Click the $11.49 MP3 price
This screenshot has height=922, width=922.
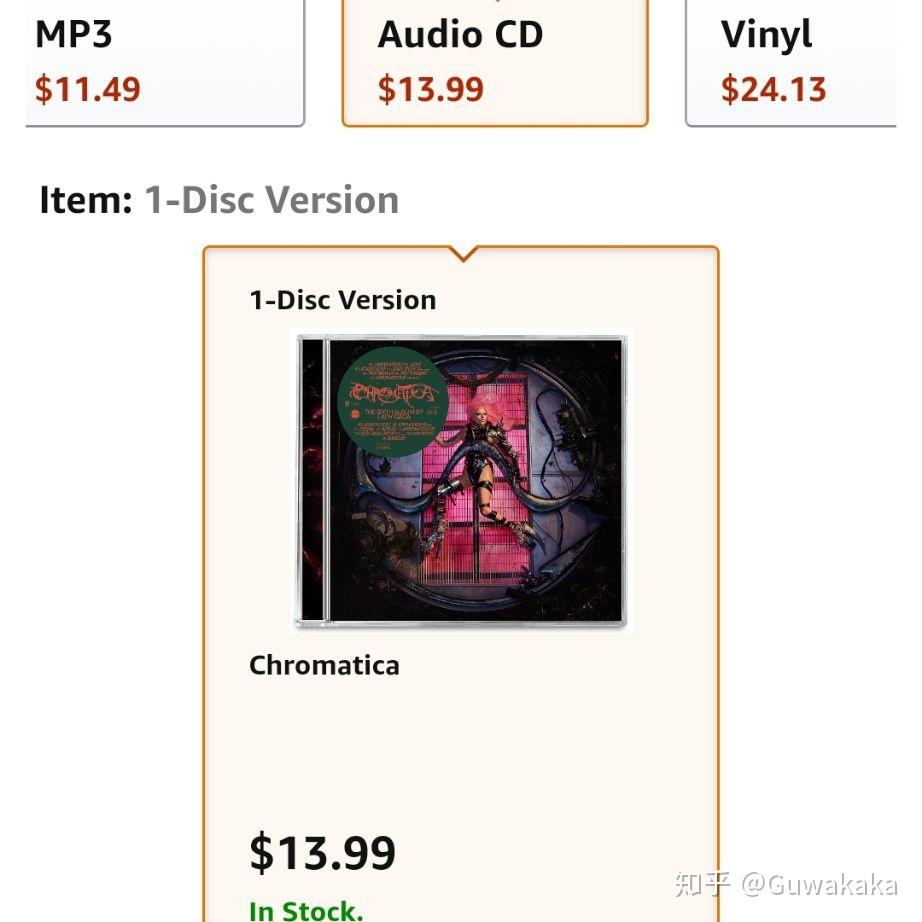click(x=88, y=89)
